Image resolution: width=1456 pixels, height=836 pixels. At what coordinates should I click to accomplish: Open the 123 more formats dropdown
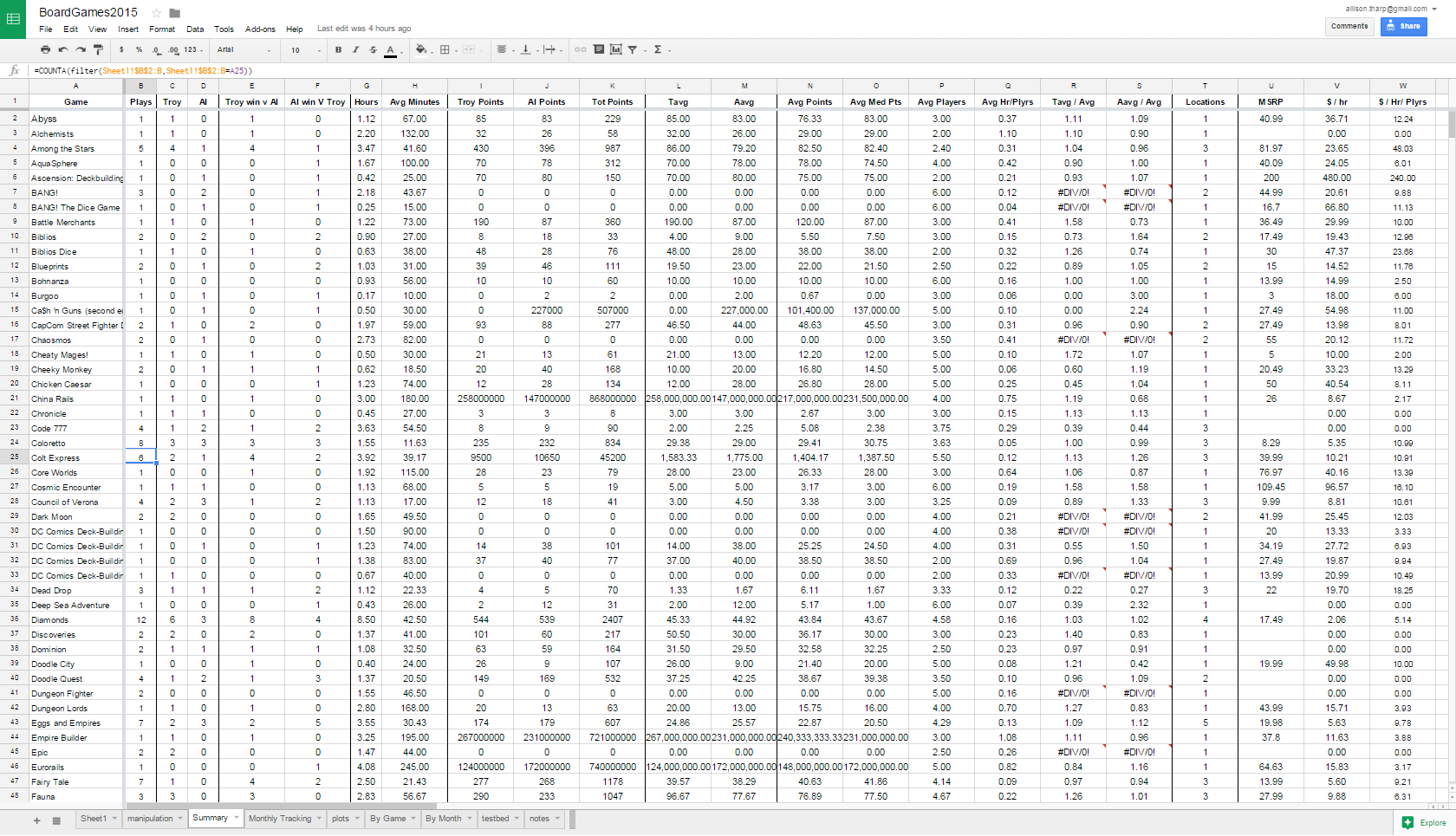[192, 49]
